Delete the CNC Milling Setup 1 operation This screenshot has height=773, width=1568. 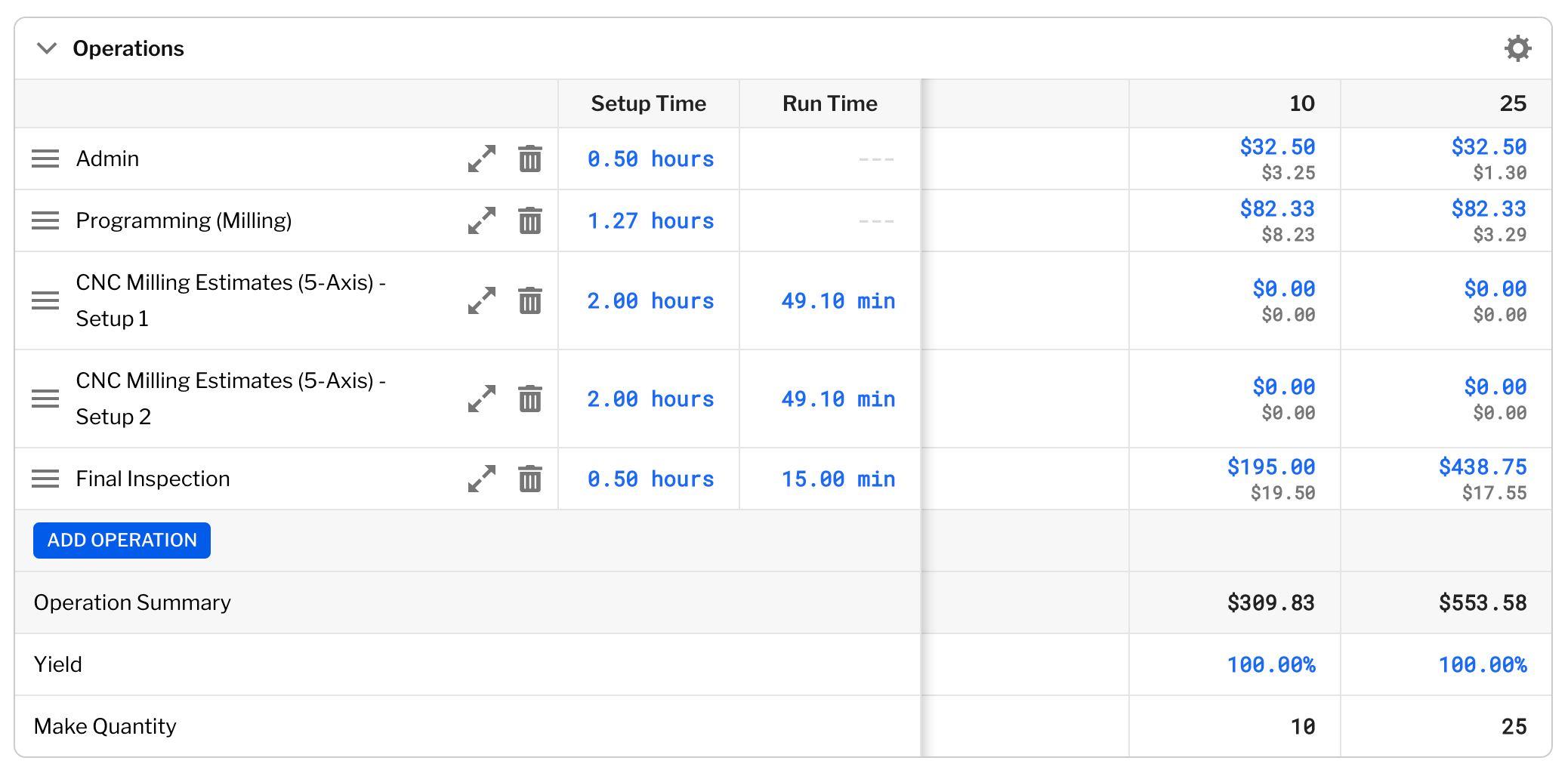click(x=530, y=300)
